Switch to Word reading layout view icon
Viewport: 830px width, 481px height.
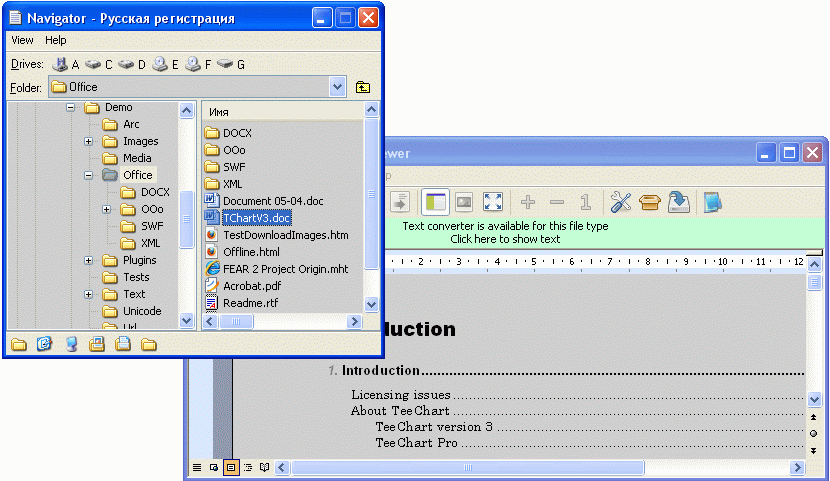[x=264, y=467]
